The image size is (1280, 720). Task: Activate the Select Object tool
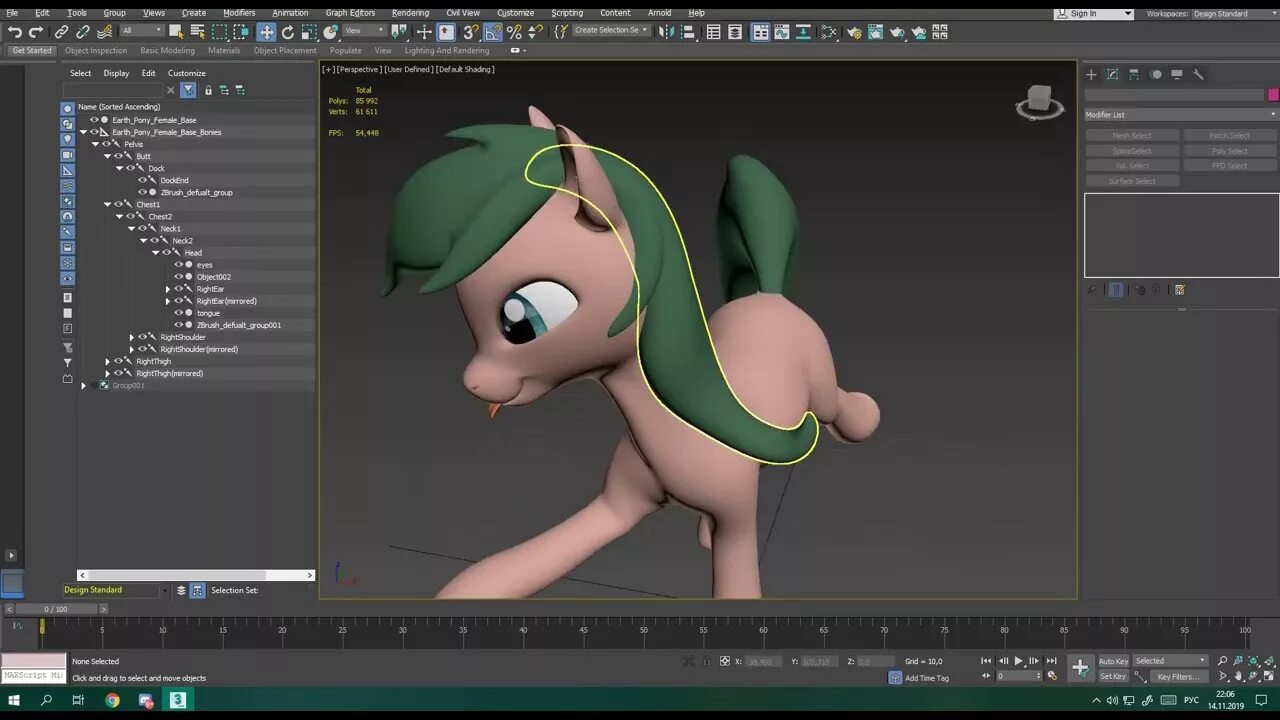pos(176,32)
